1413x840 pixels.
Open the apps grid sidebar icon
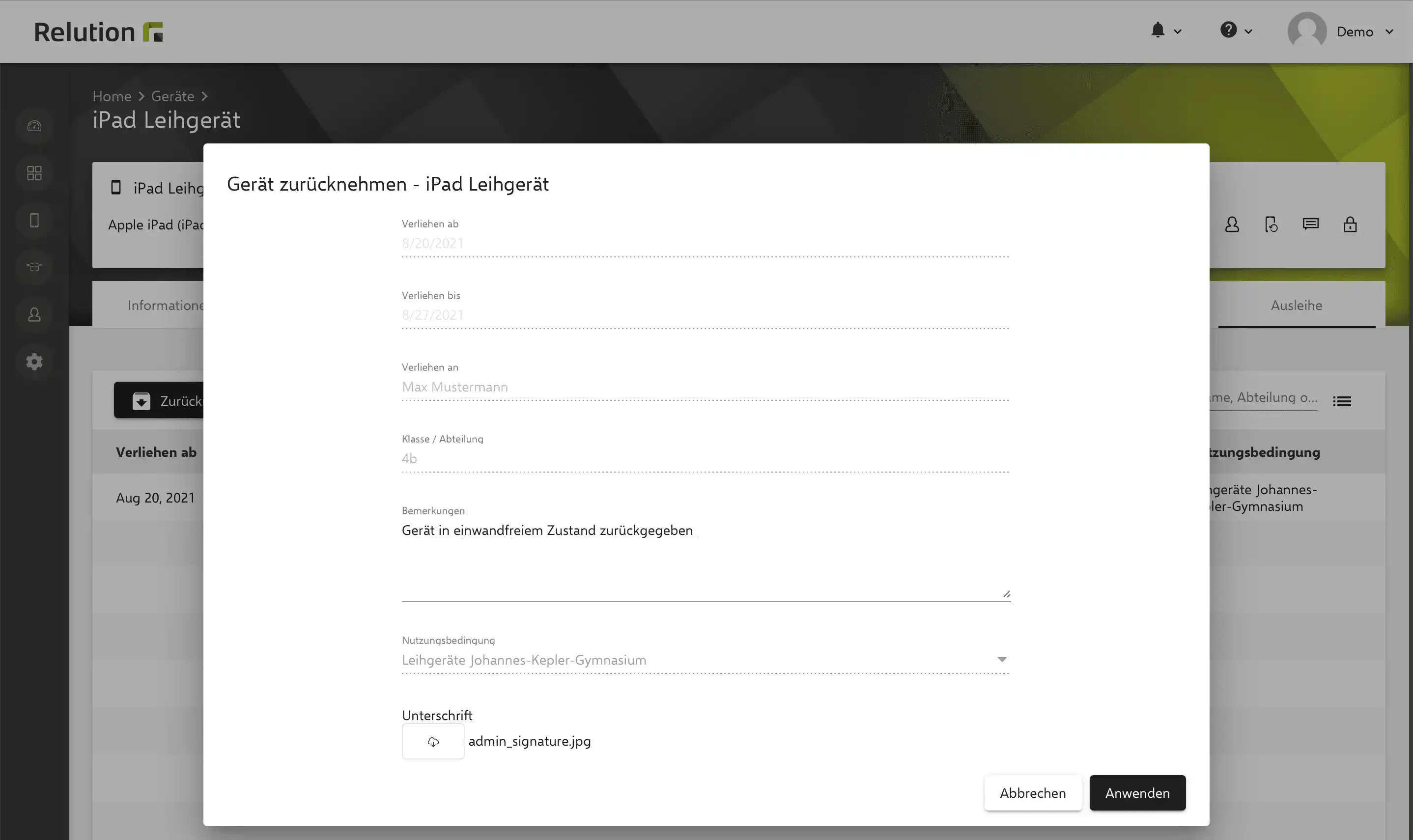tap(34, 172)
